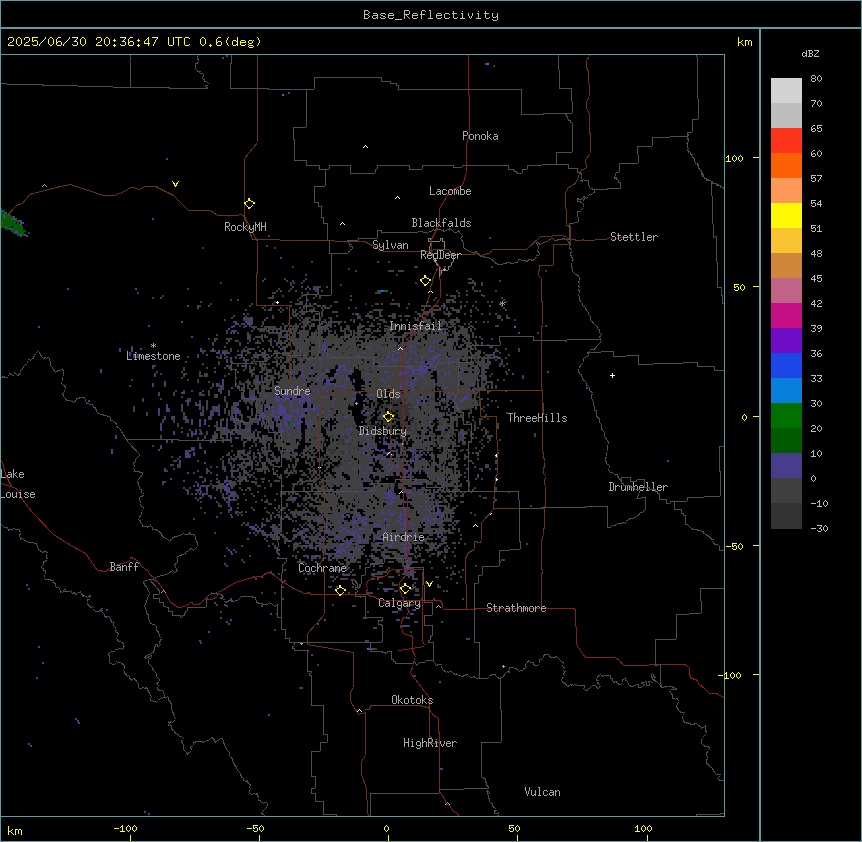Pick the slate purple 0-10 dBZ legend swatch
The height and width of the screenshot is (842, 862).
point(786,466)
